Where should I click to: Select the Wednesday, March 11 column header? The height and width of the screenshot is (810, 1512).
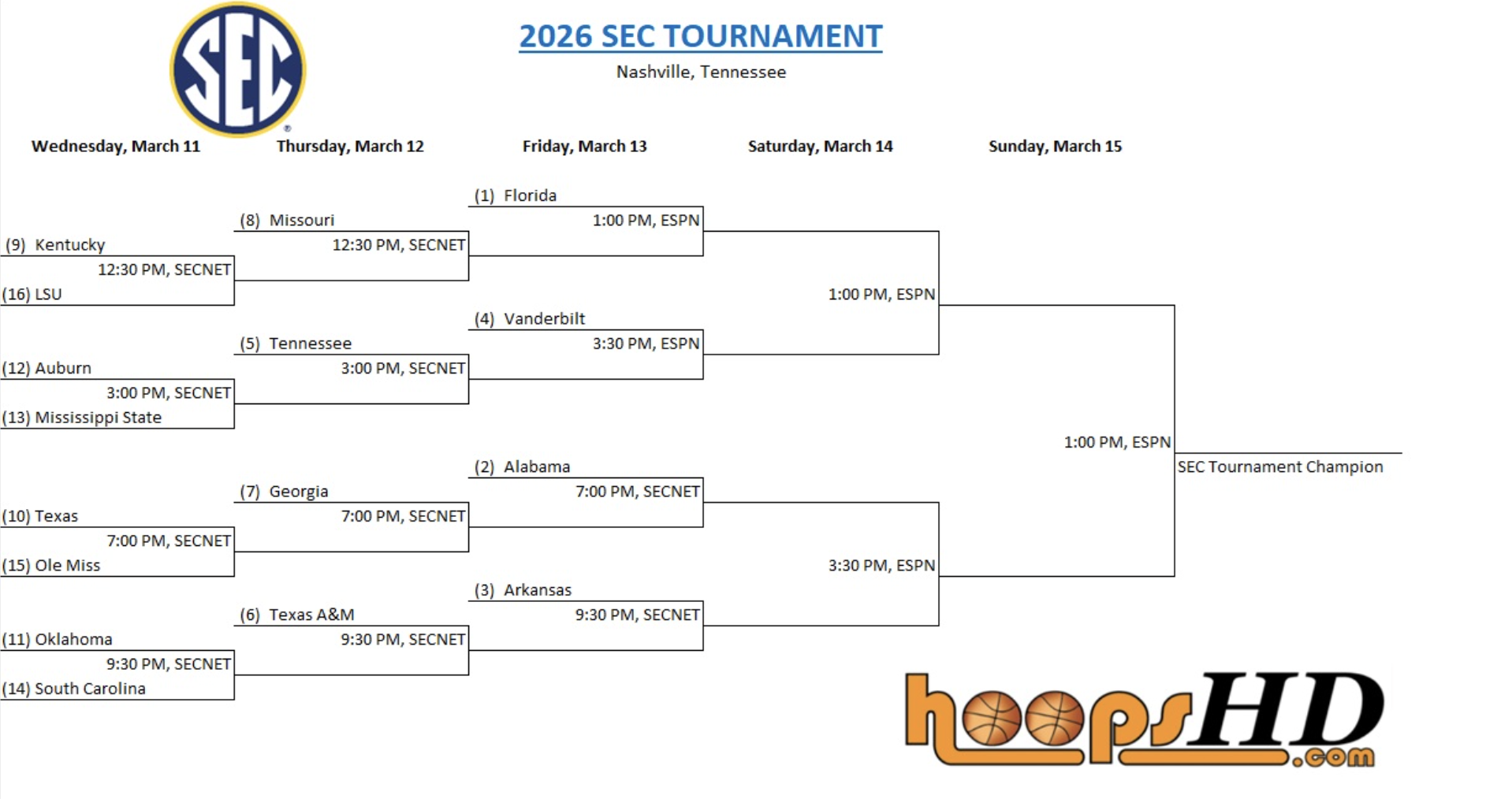coord(116,146)
